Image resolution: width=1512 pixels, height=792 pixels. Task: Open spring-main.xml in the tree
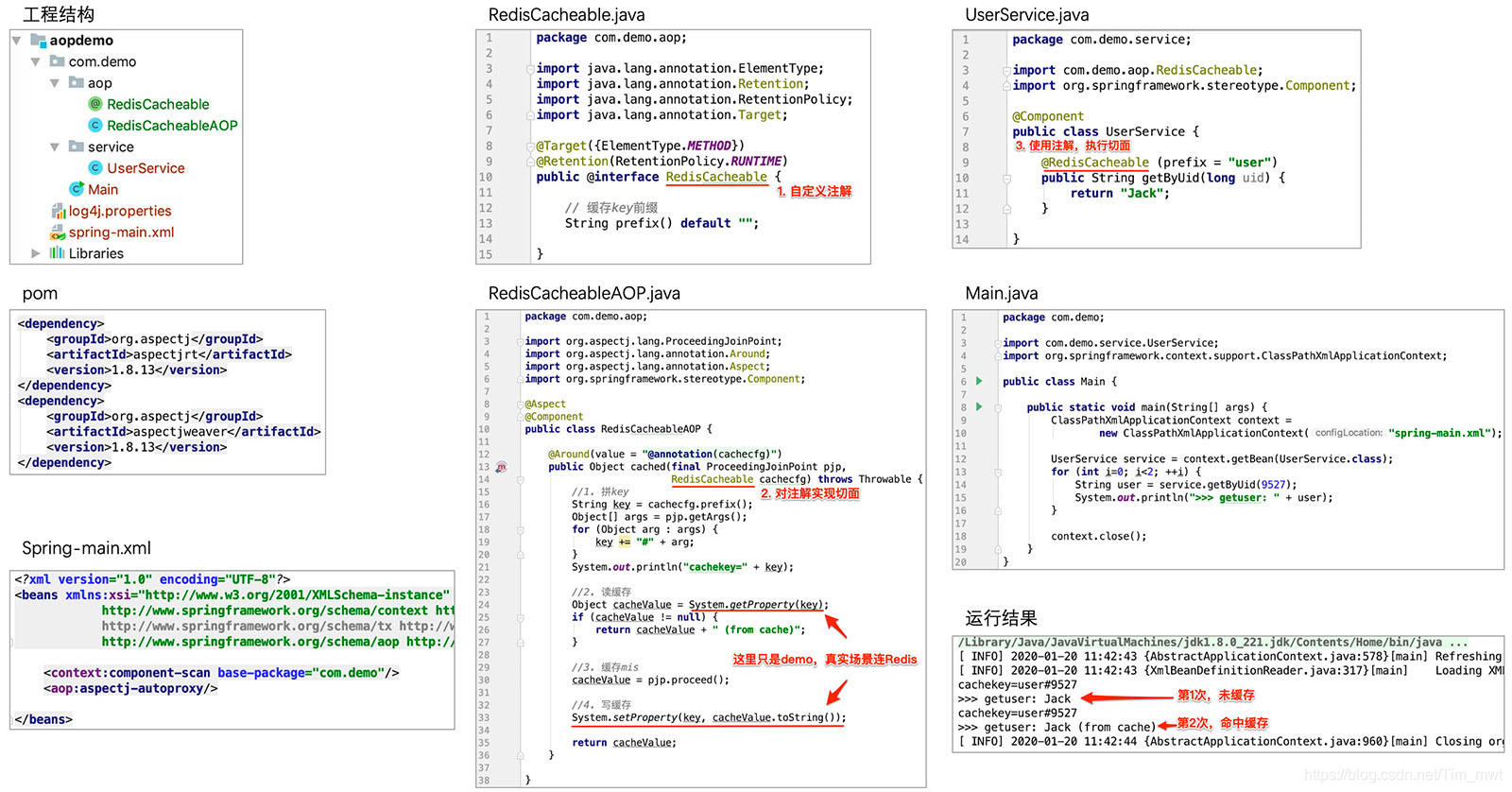pos(121,232)
